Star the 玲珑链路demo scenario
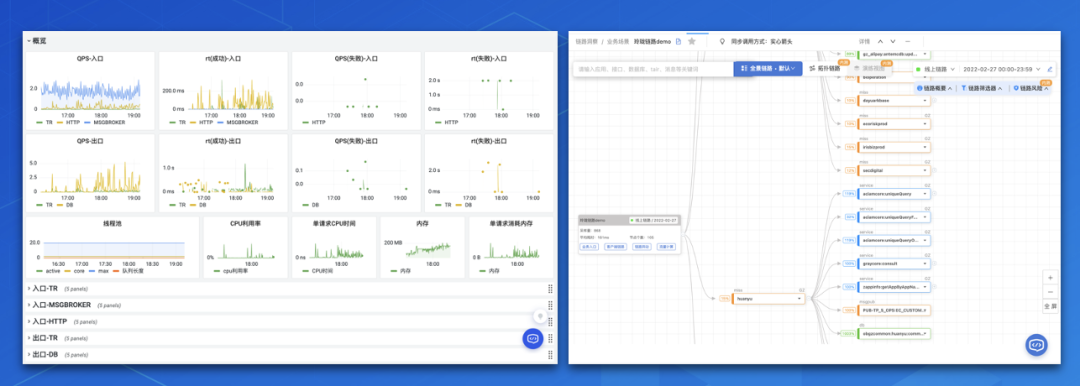1080x386 pixels. (x=692, y=41)
